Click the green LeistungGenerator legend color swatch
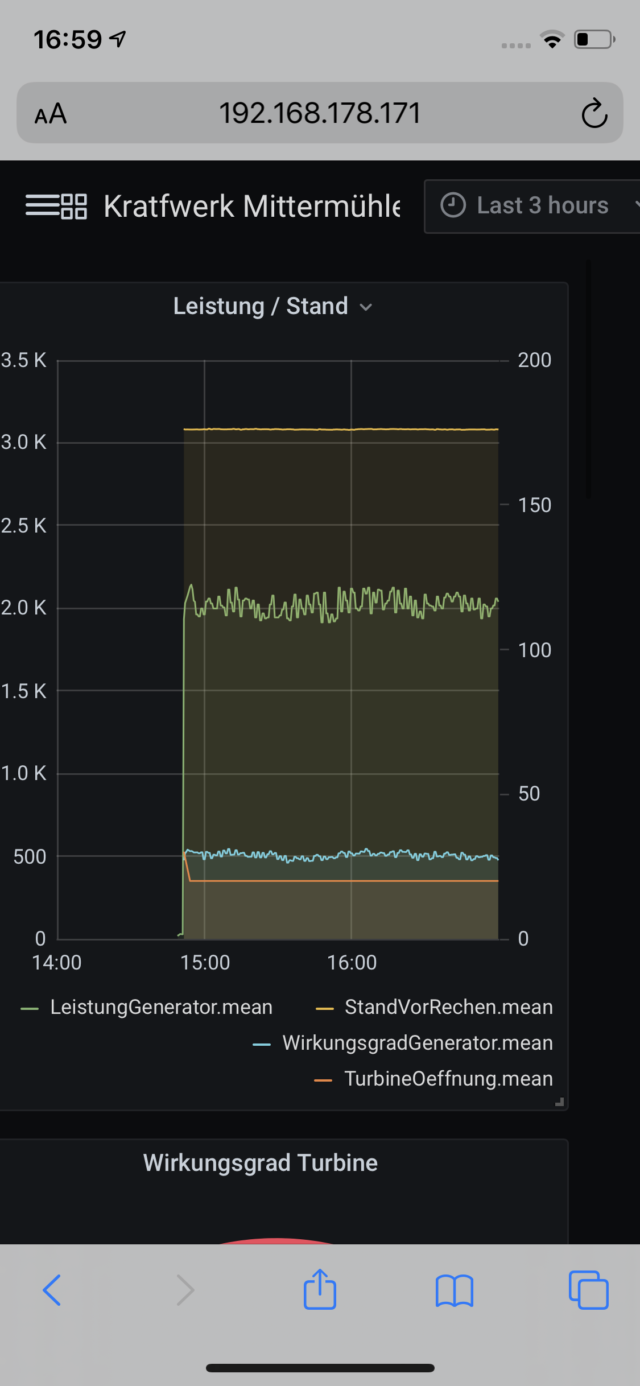The image size is (640, 1386). point(30,1008)
